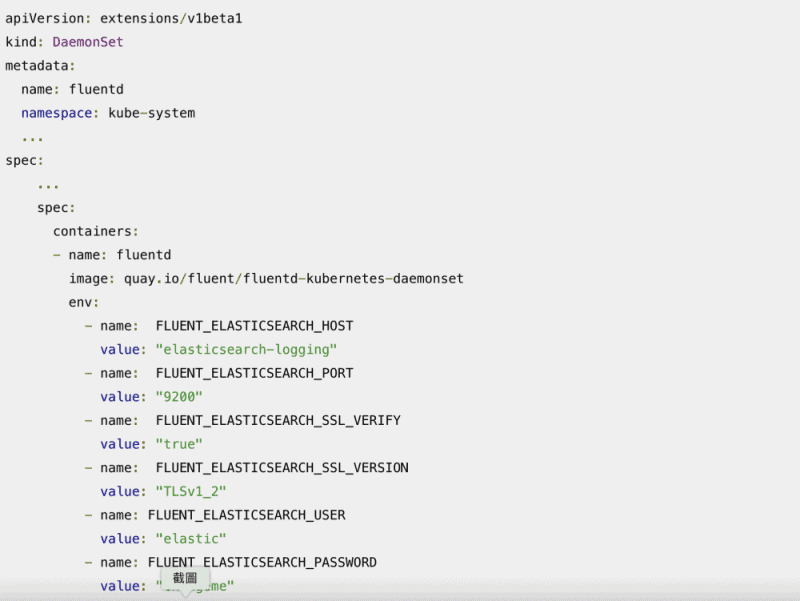800x601 pixels.
Task: Click the 截圖 screenshot button
Action: pos(186,579)
